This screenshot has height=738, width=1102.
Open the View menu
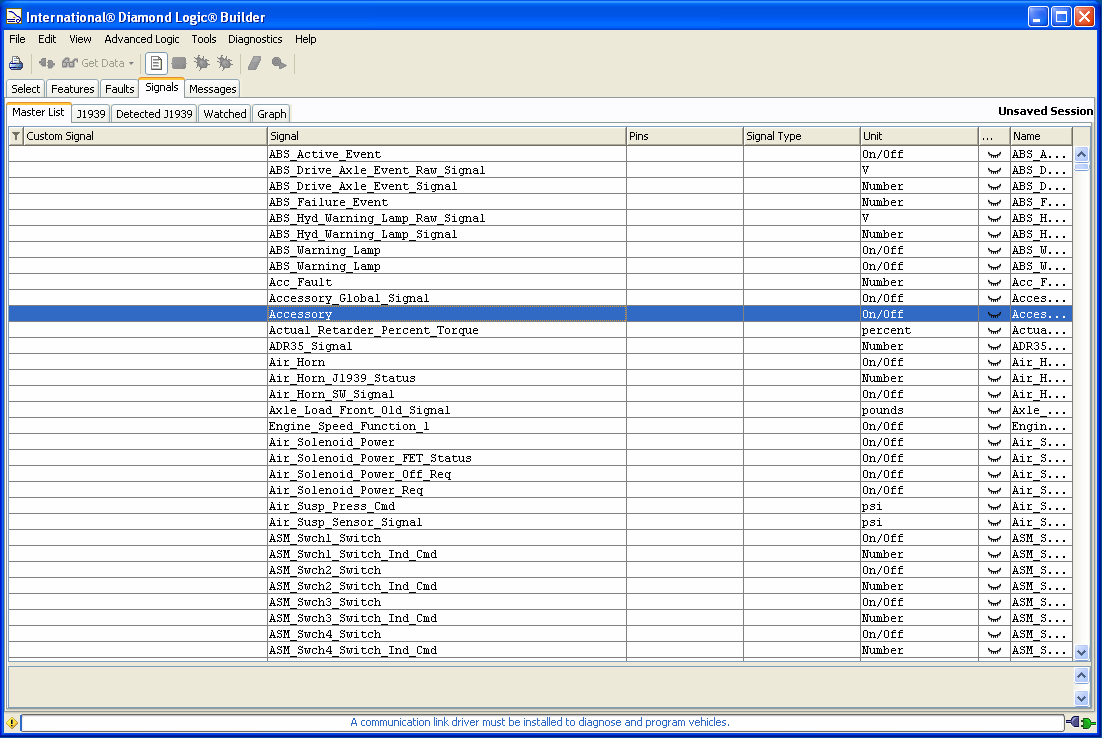[80, 39]
